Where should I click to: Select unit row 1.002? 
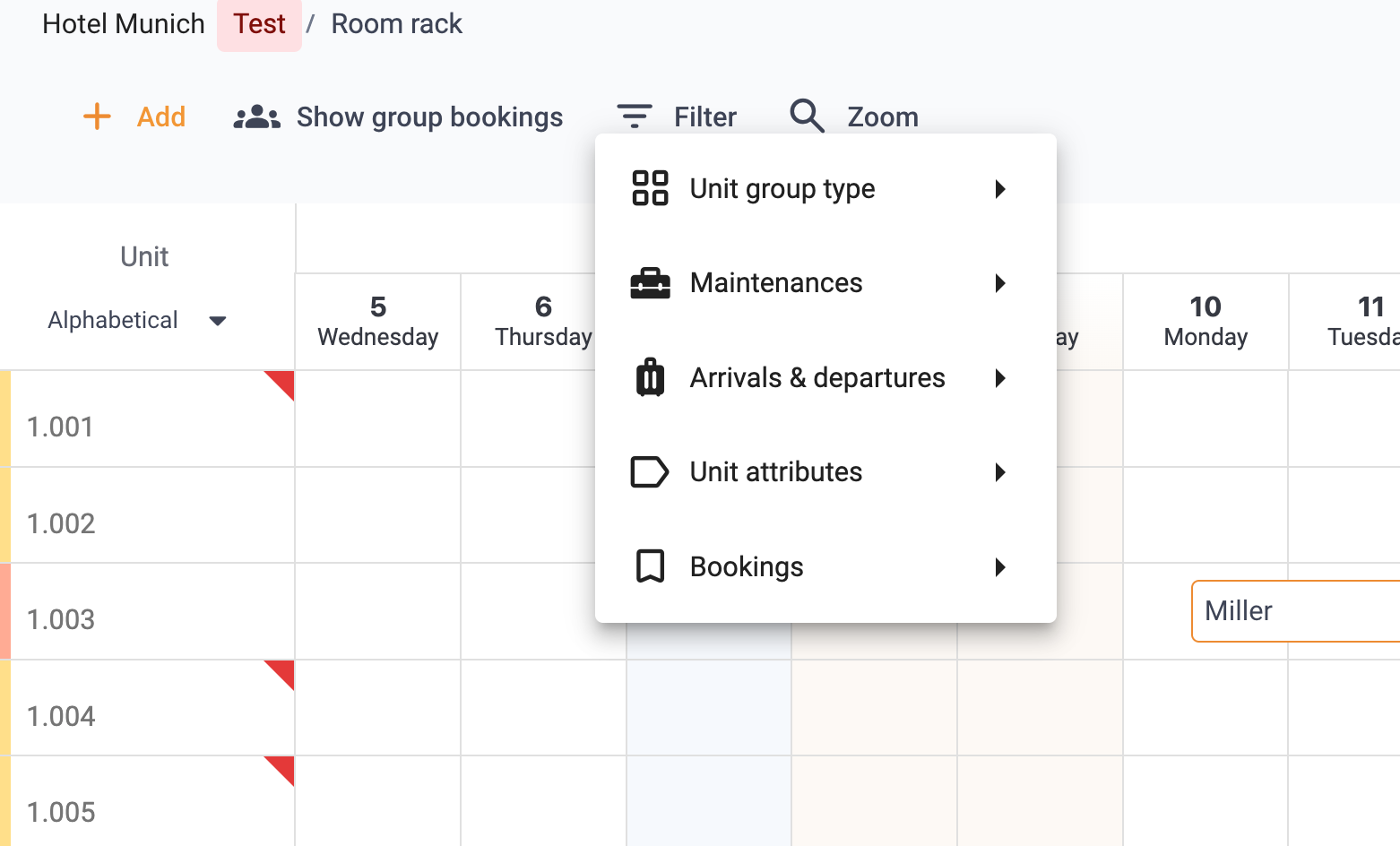147,515
